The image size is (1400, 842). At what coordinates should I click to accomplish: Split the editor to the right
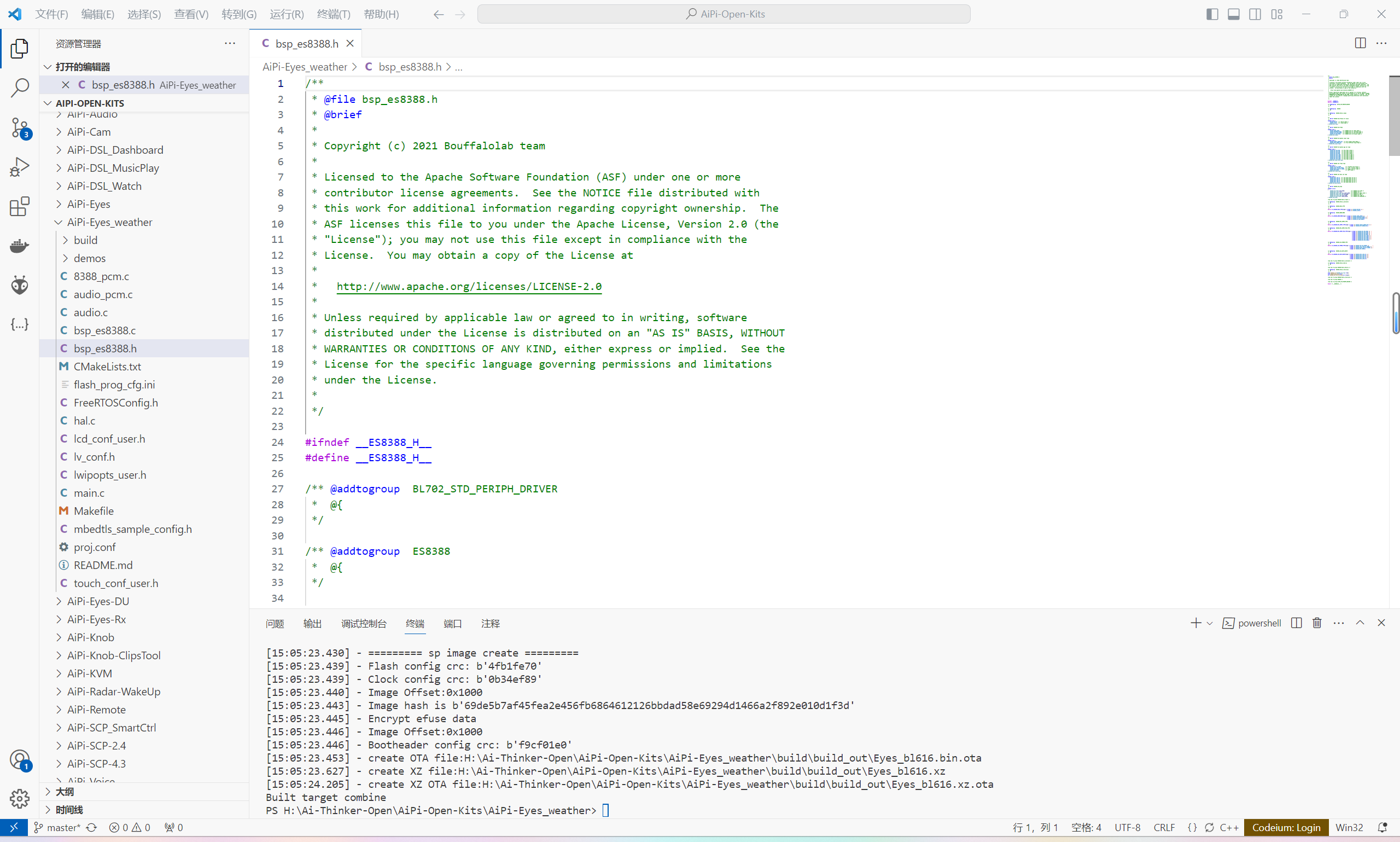[1360, 43]
